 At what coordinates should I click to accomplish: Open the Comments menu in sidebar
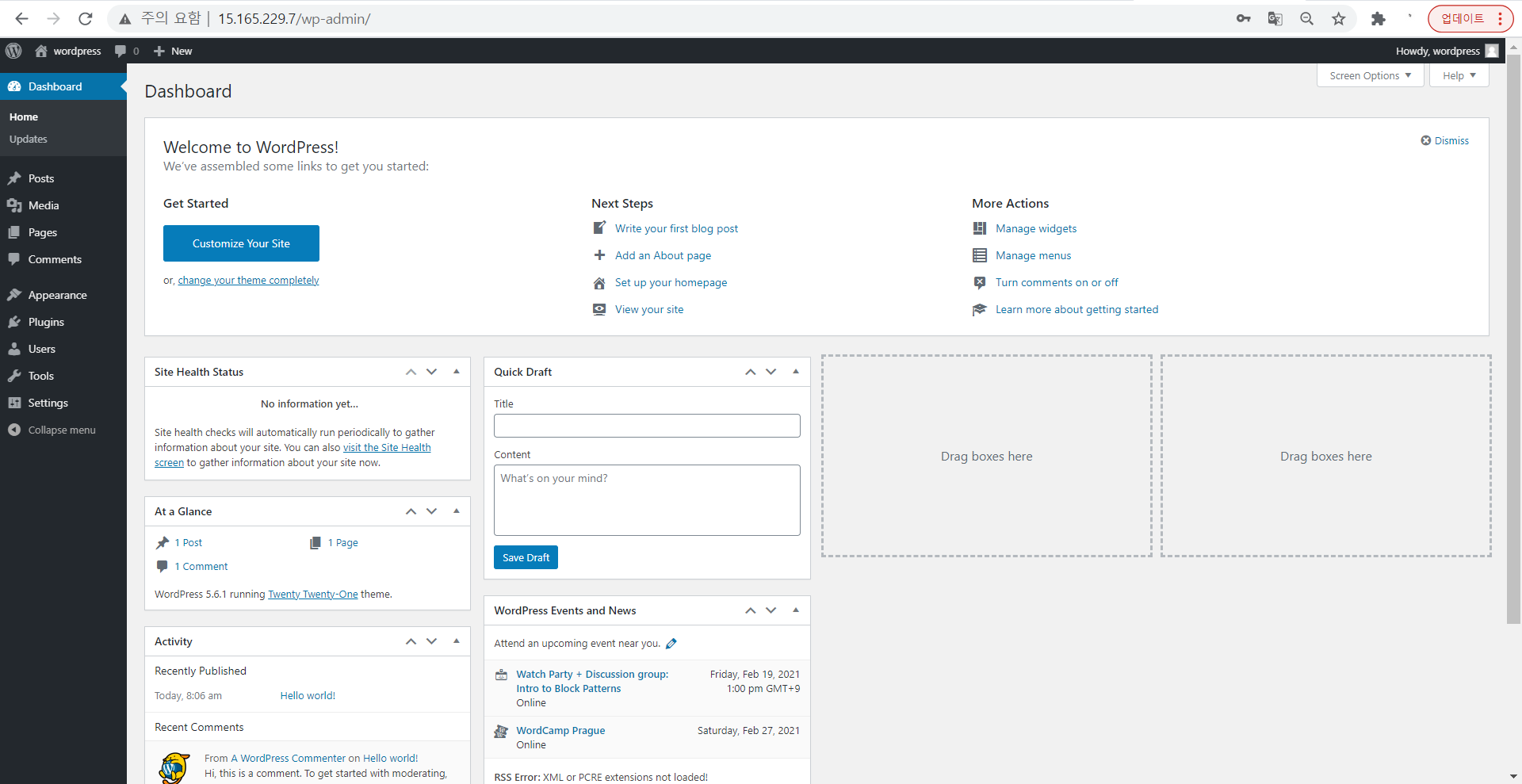point(63,259)
